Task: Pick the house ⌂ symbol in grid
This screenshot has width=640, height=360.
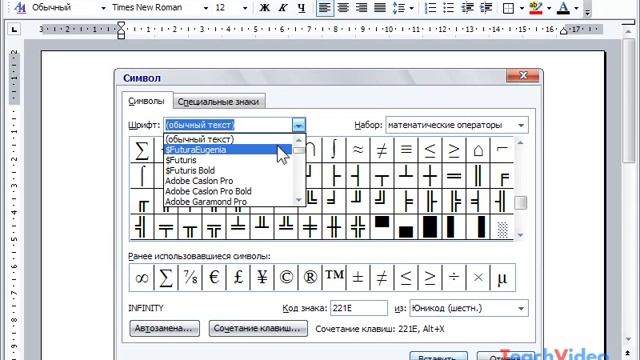Action: [478, 150]
